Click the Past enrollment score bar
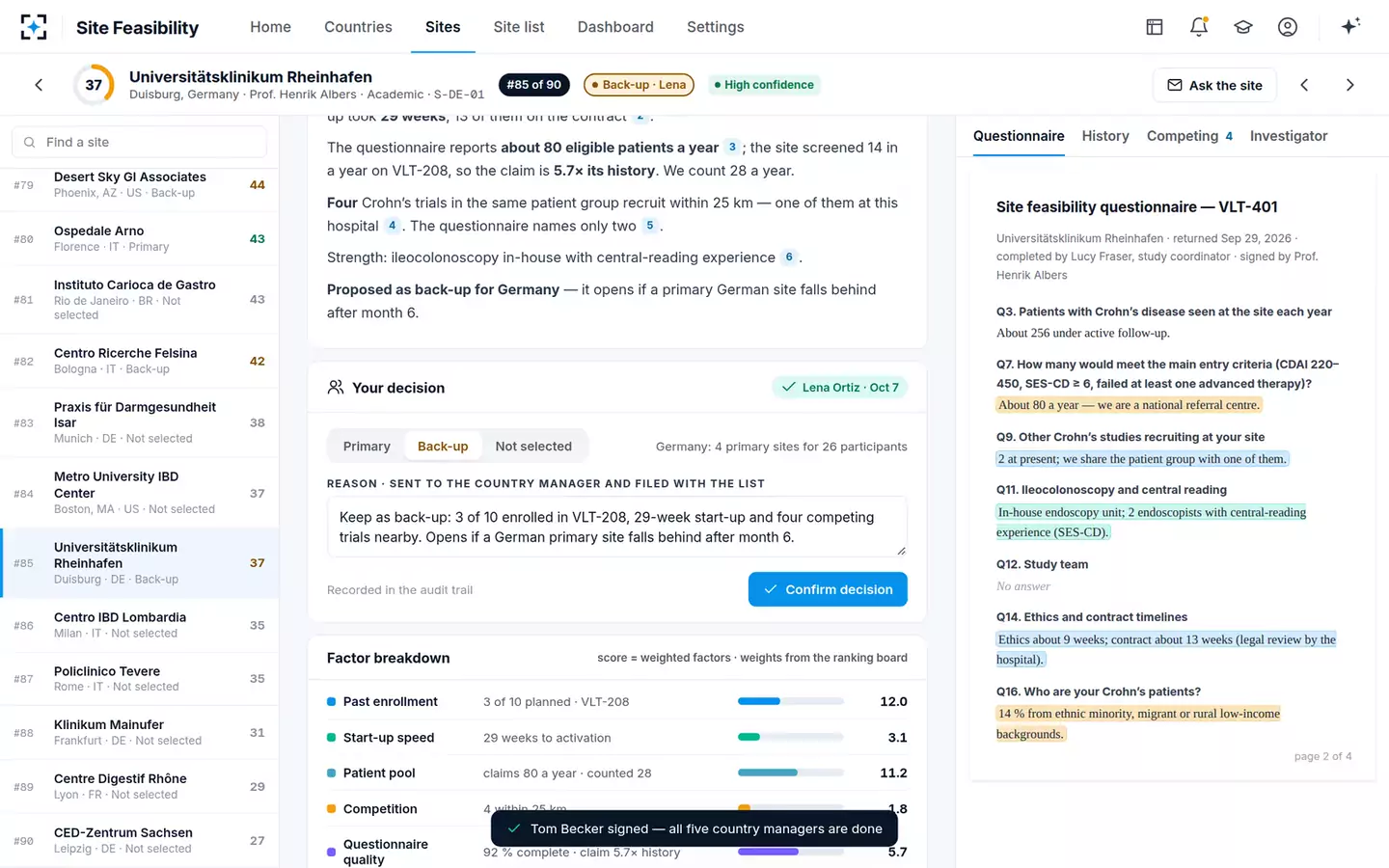The width and height of the screenshot is (1389, 868). 791,701
